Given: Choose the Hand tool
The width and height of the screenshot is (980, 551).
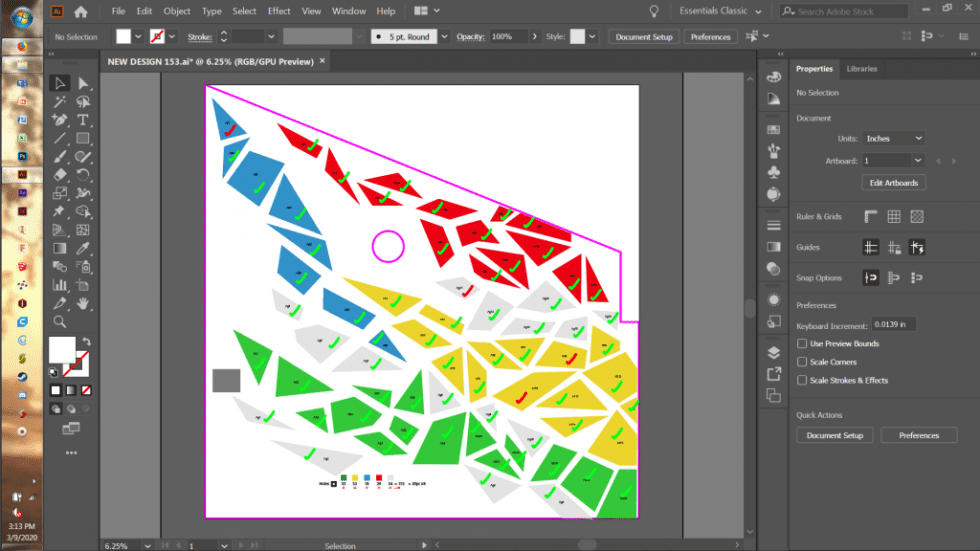Looking at the screenshot, I should (84, 303).
